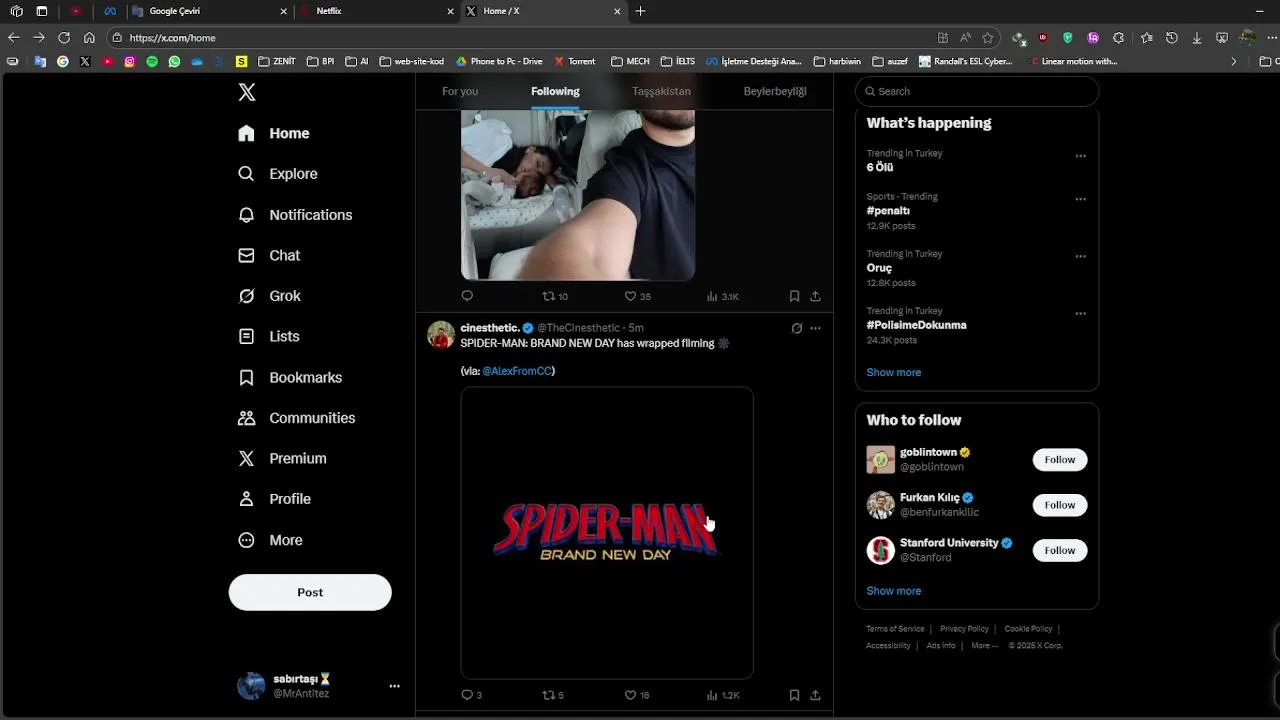
Task: View analytics of post with 3.1K views
Action: [x=722, y=296]
